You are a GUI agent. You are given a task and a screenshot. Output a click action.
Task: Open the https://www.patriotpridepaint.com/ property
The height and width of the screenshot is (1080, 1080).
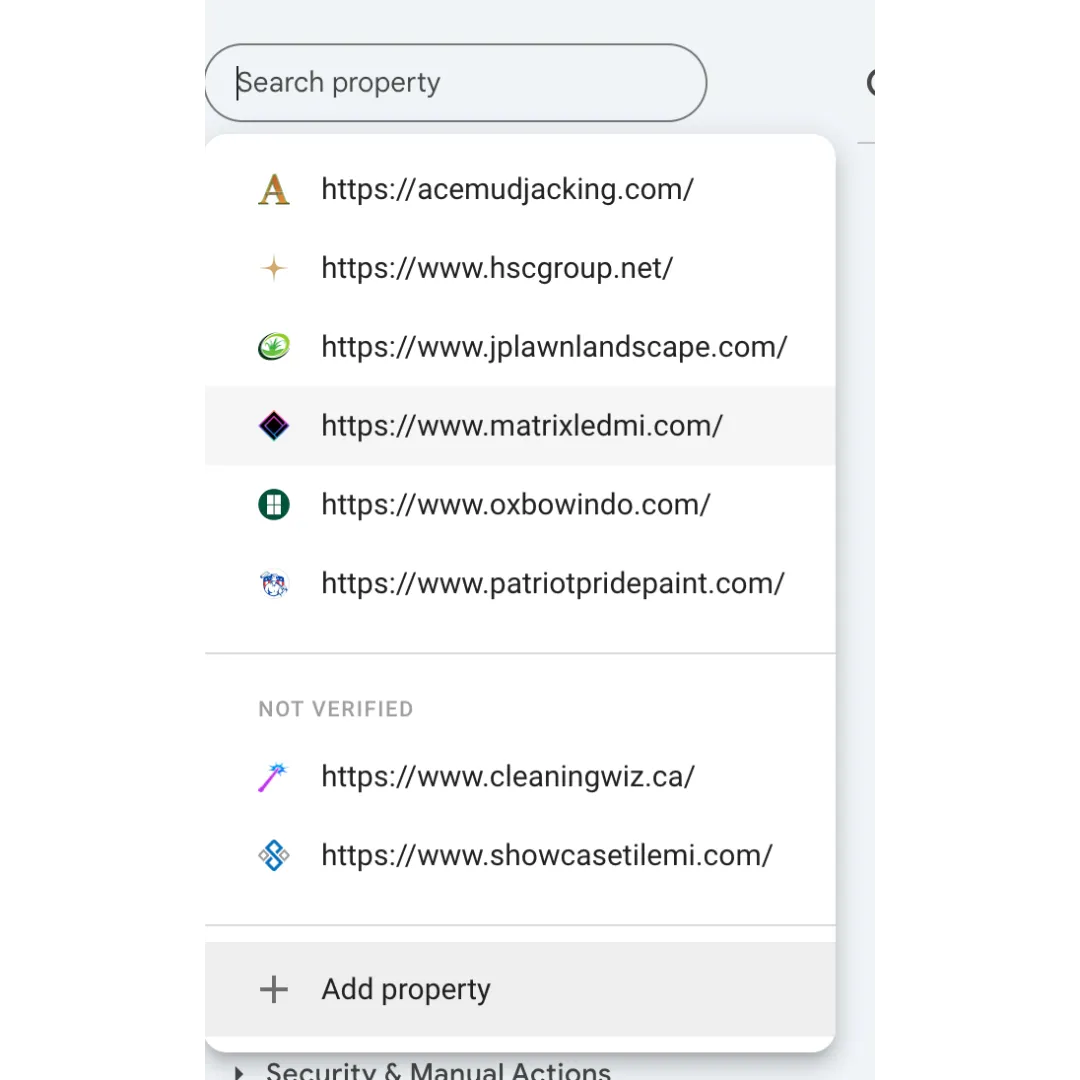553,584
